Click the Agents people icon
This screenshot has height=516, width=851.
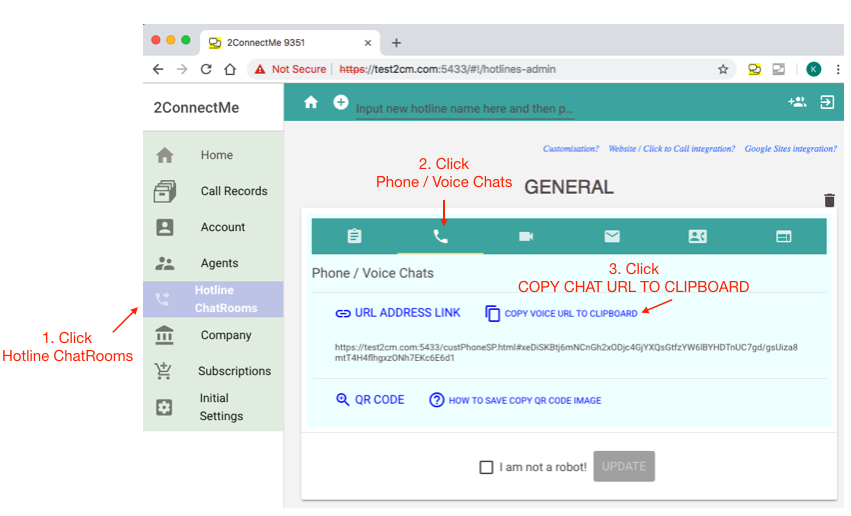tap(164, 263)
